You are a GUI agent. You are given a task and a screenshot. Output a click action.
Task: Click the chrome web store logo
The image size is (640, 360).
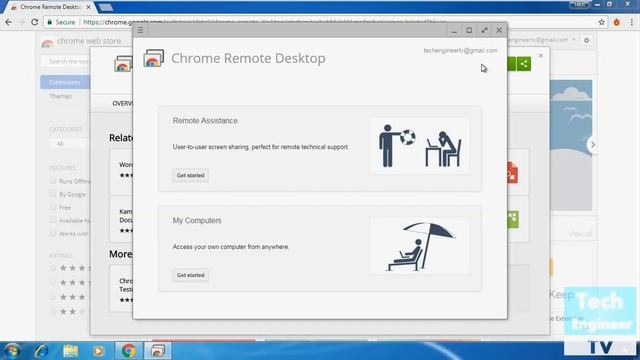(81, 41)
